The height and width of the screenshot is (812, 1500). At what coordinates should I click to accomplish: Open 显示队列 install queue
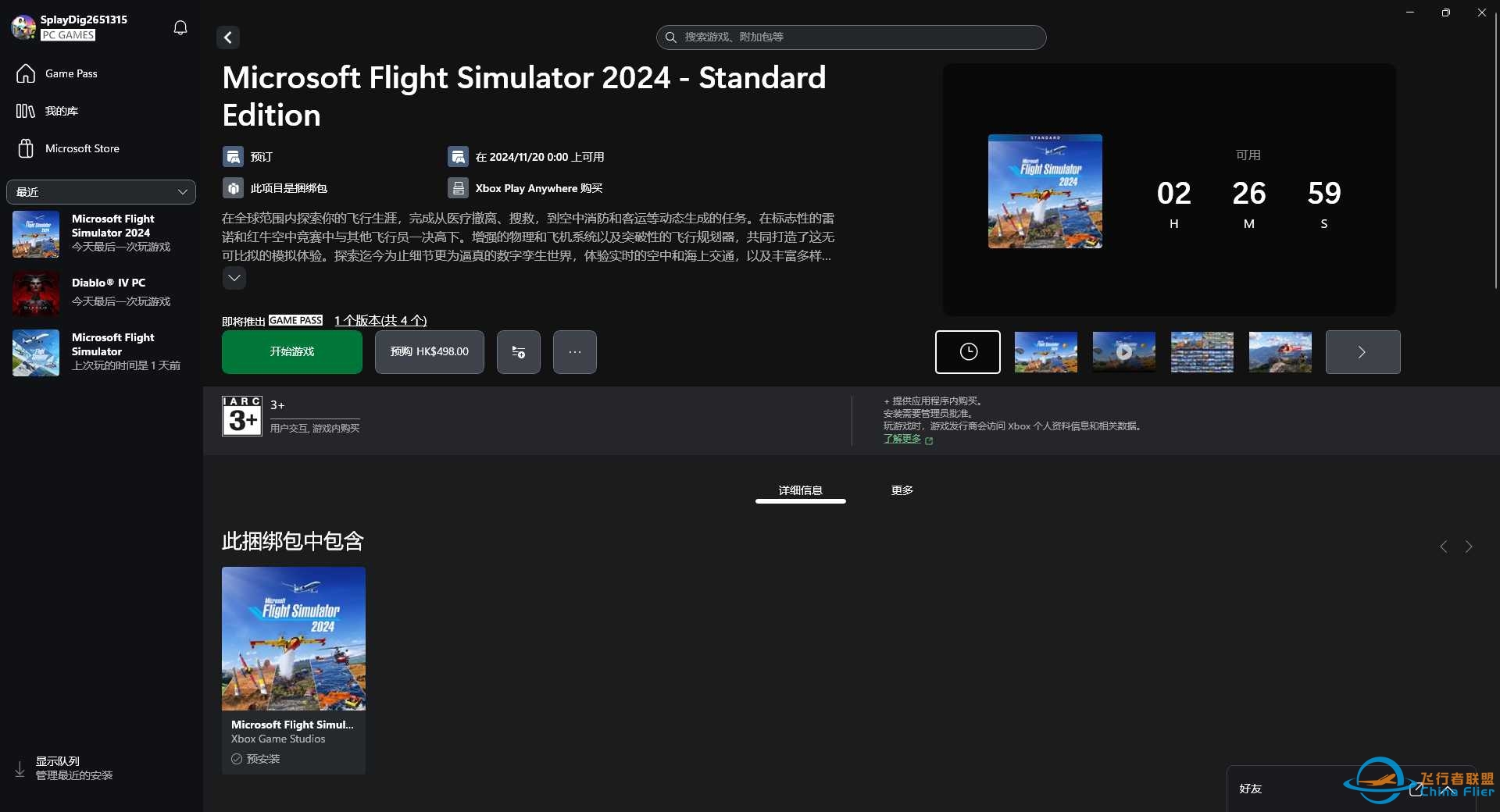(x=64, y=768)
